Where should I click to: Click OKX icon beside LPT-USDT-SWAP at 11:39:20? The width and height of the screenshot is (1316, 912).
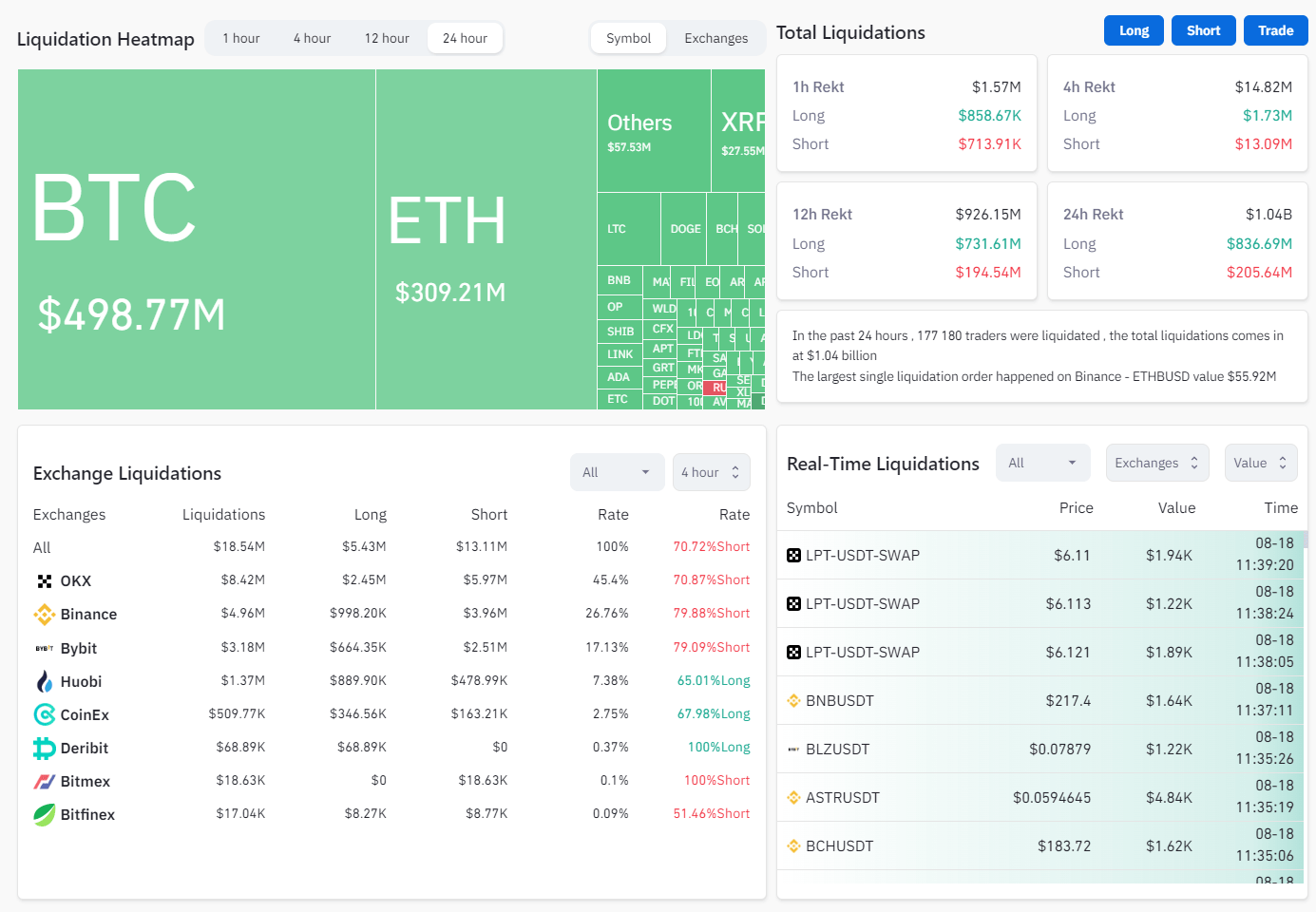793,555
